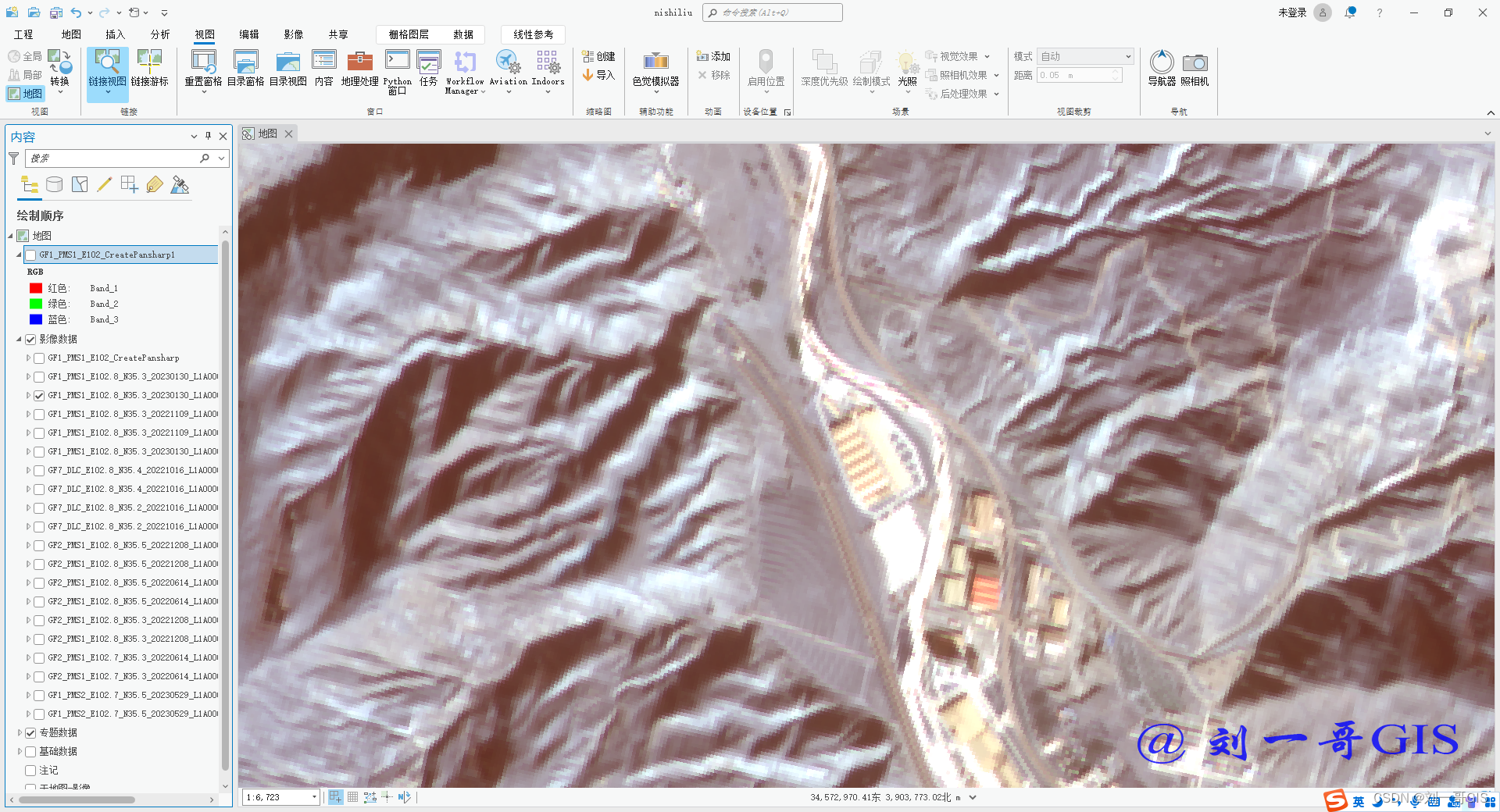
Task: Click the 局部 local view button
Action: click(x=25, y=75)
